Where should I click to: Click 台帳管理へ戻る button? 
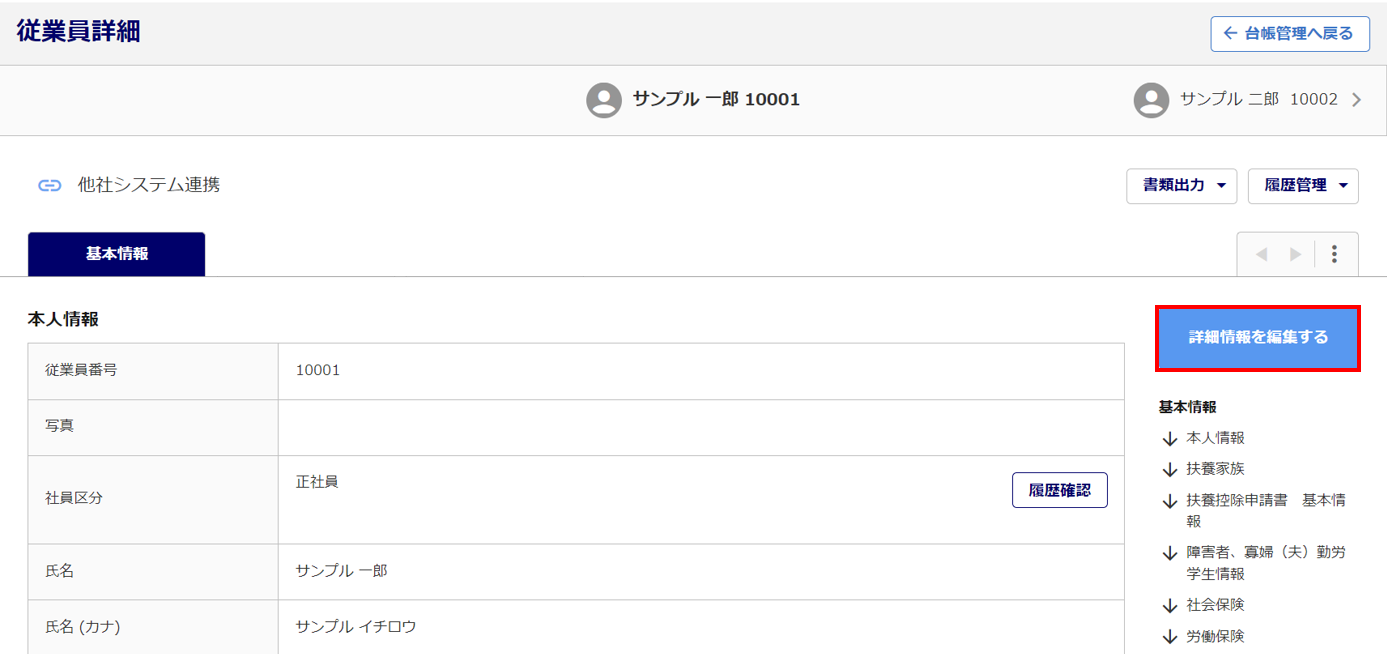click(1289, 34)
